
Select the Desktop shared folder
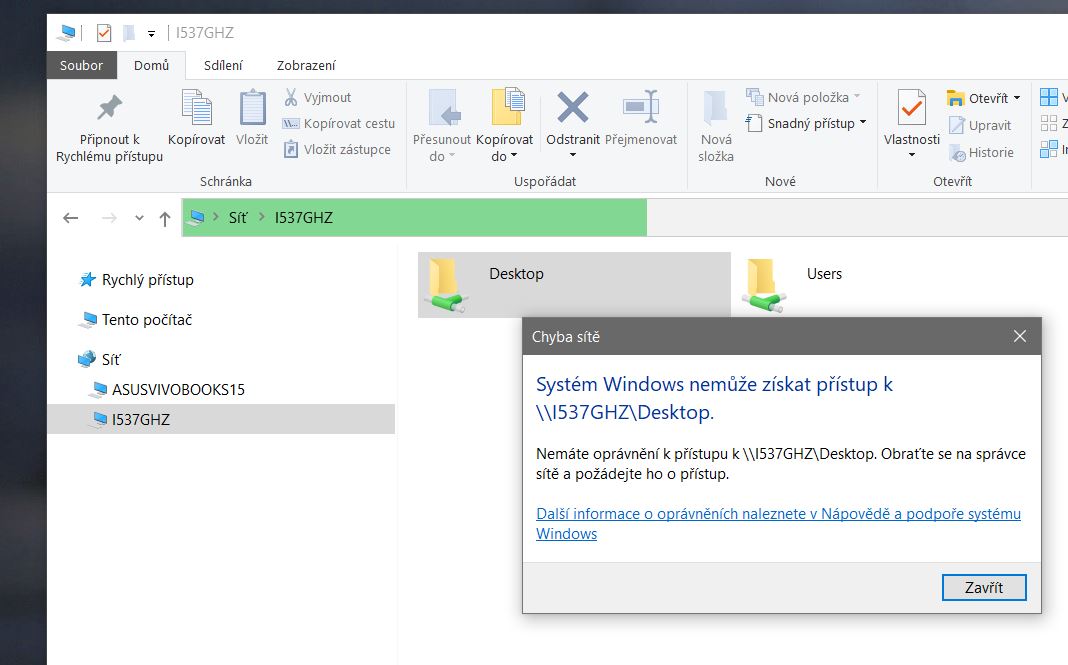[574, 285]
